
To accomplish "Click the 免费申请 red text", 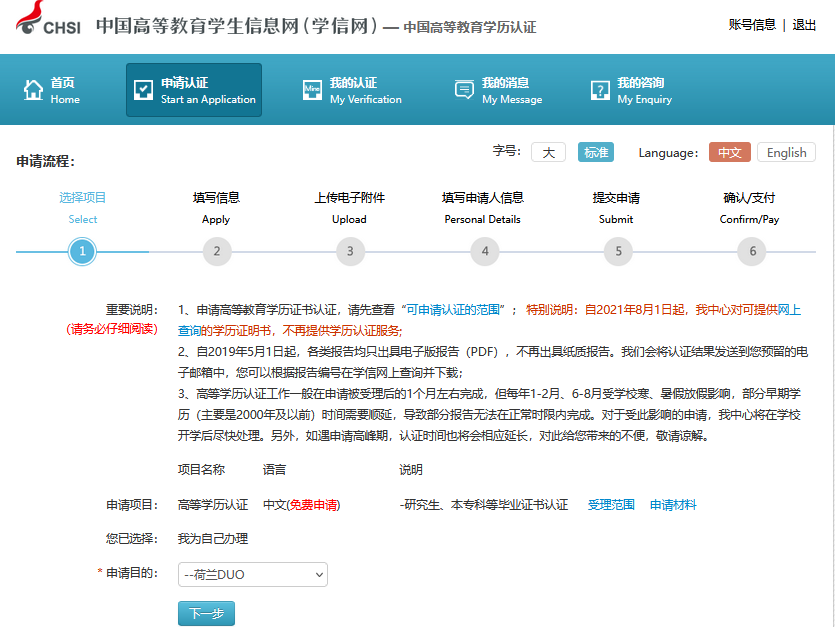I will [x=314, y=504].
